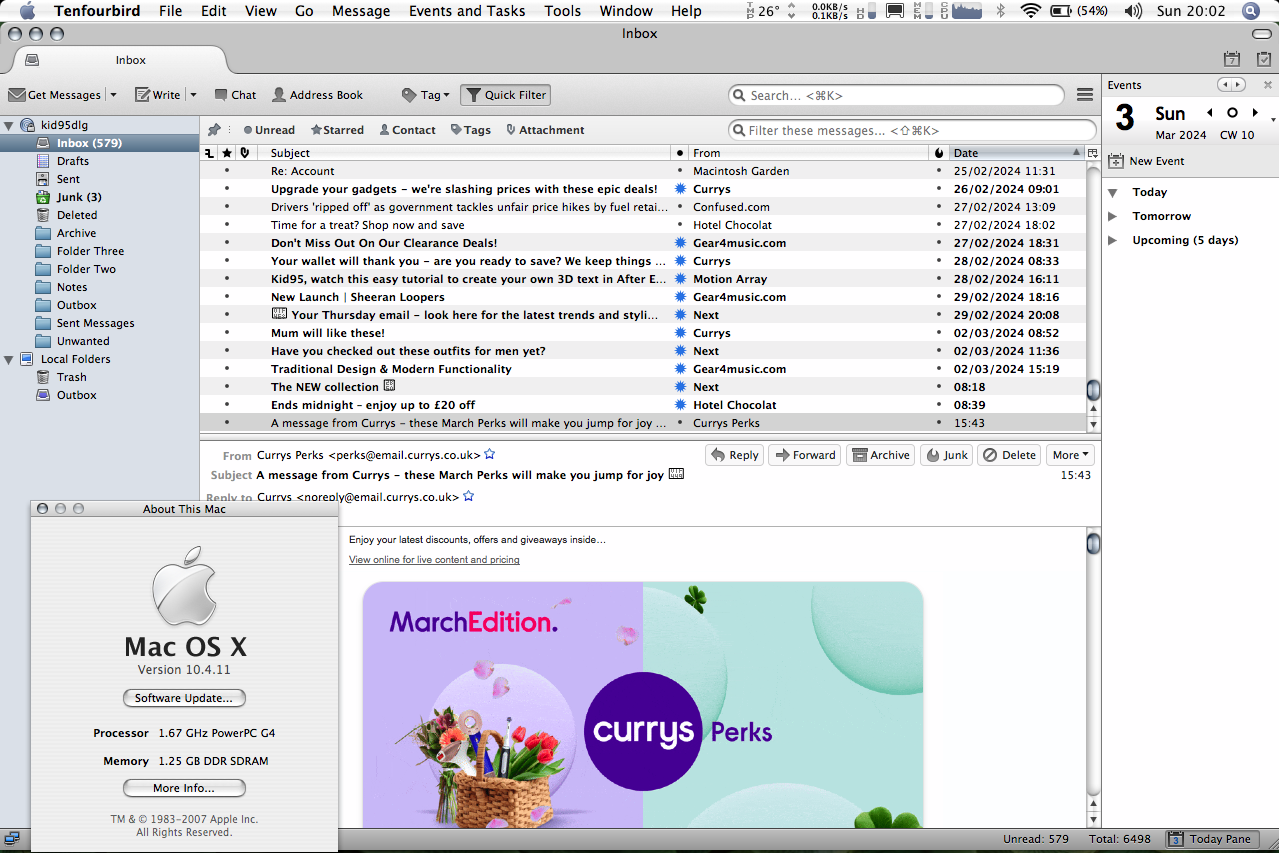Collapse the kid95dlg account tree
1279x853 pixels.
tap(9, 125)
